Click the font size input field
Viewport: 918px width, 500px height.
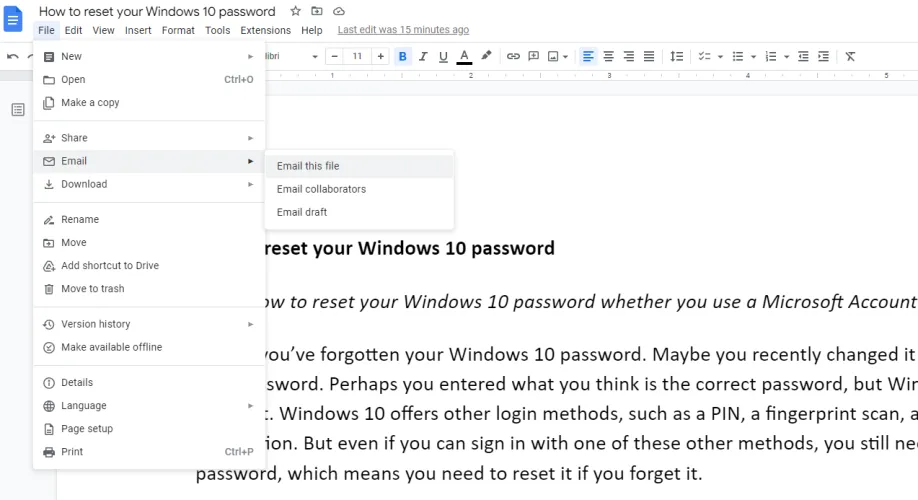pyautogui.click(x=356, y=56)
